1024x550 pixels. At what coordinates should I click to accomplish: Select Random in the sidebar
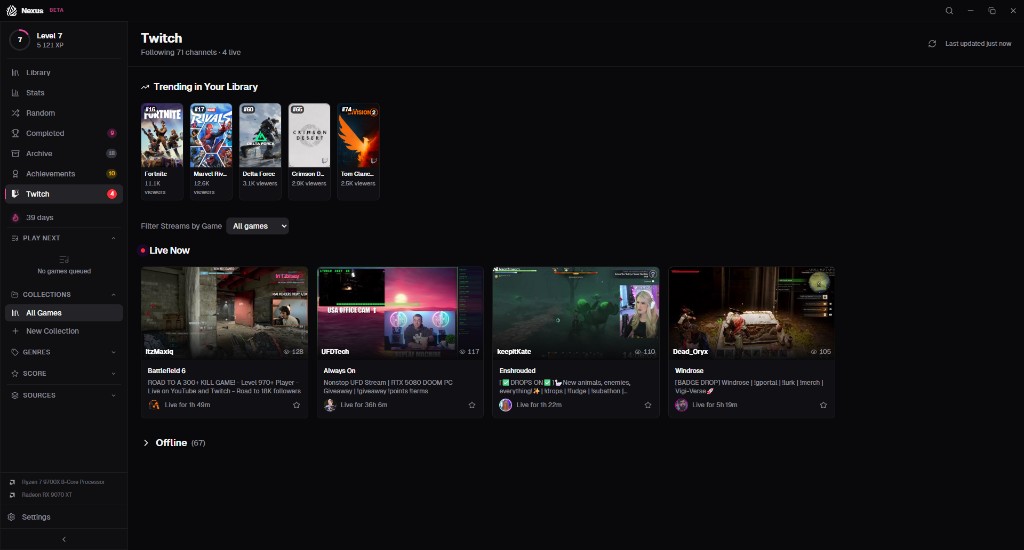pos(63,113)
